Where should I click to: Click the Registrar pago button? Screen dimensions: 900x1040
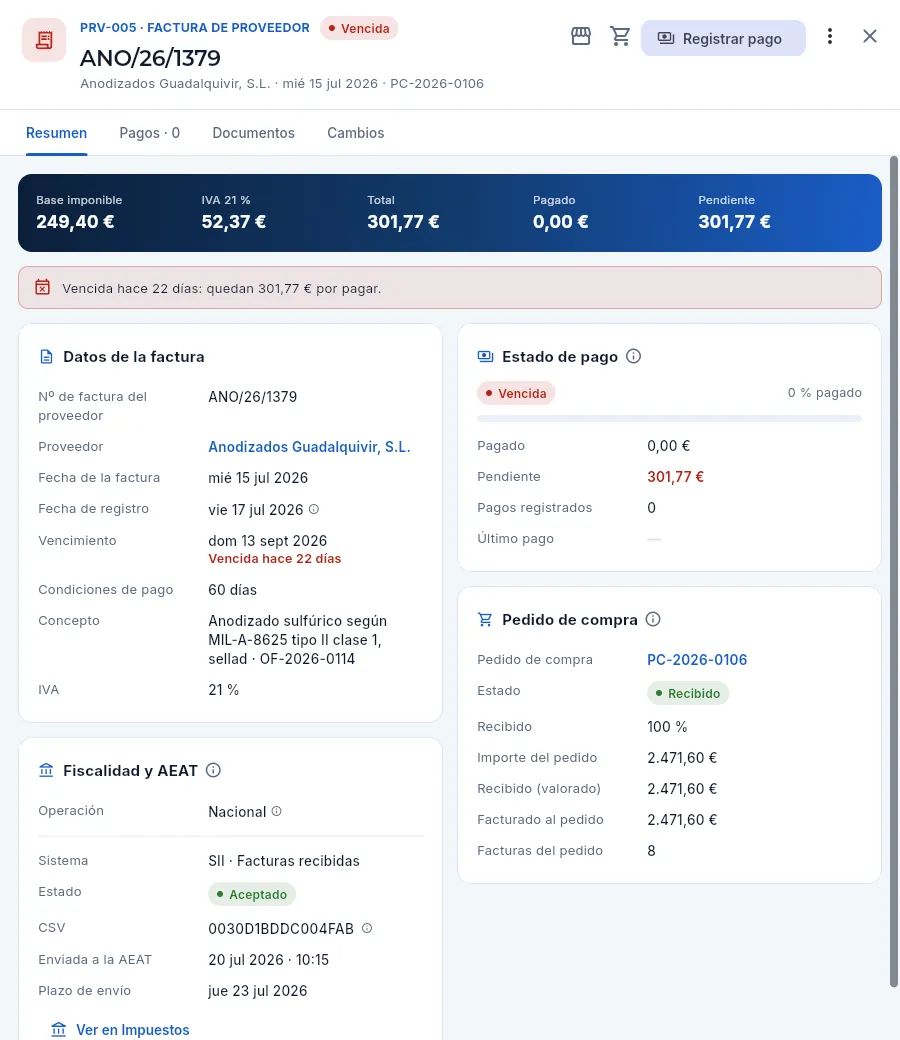pos(723,38)
